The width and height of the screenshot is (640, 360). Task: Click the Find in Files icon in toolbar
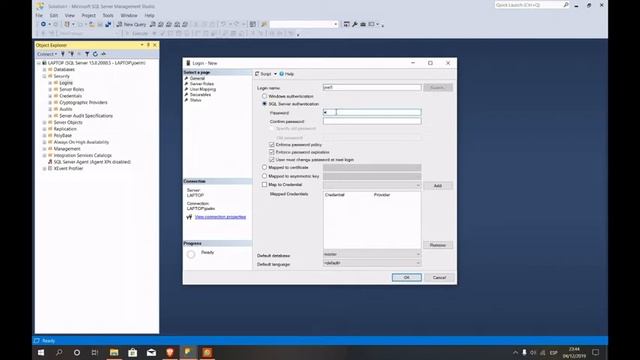(264, 24)
